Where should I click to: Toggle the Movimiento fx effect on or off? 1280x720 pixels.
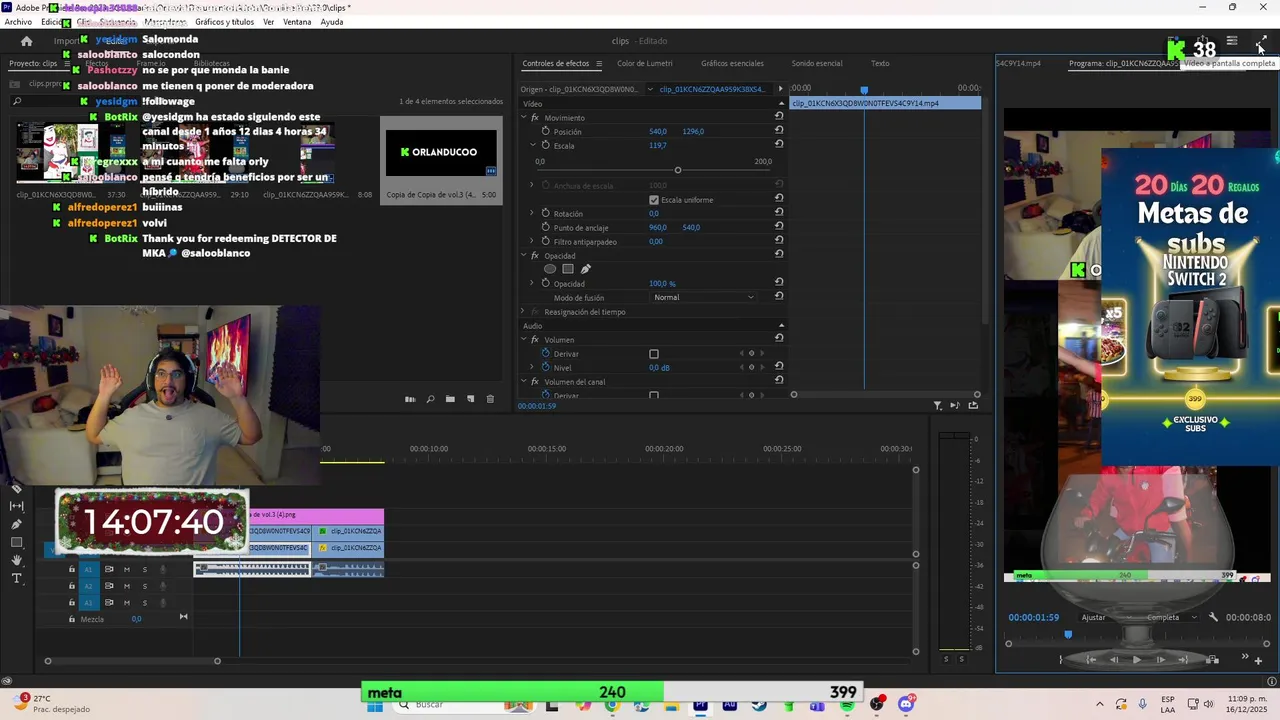(x=535, y=118)
